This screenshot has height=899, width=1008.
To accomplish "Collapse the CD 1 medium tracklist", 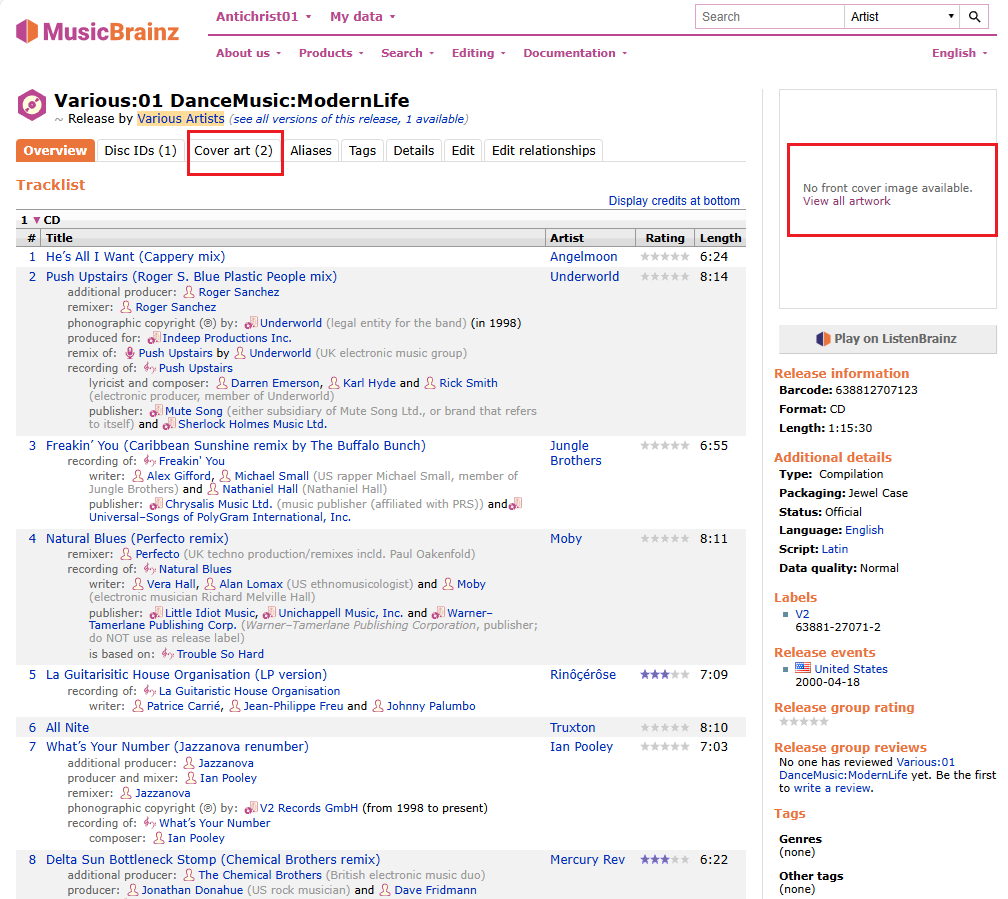I will [37, 220].
